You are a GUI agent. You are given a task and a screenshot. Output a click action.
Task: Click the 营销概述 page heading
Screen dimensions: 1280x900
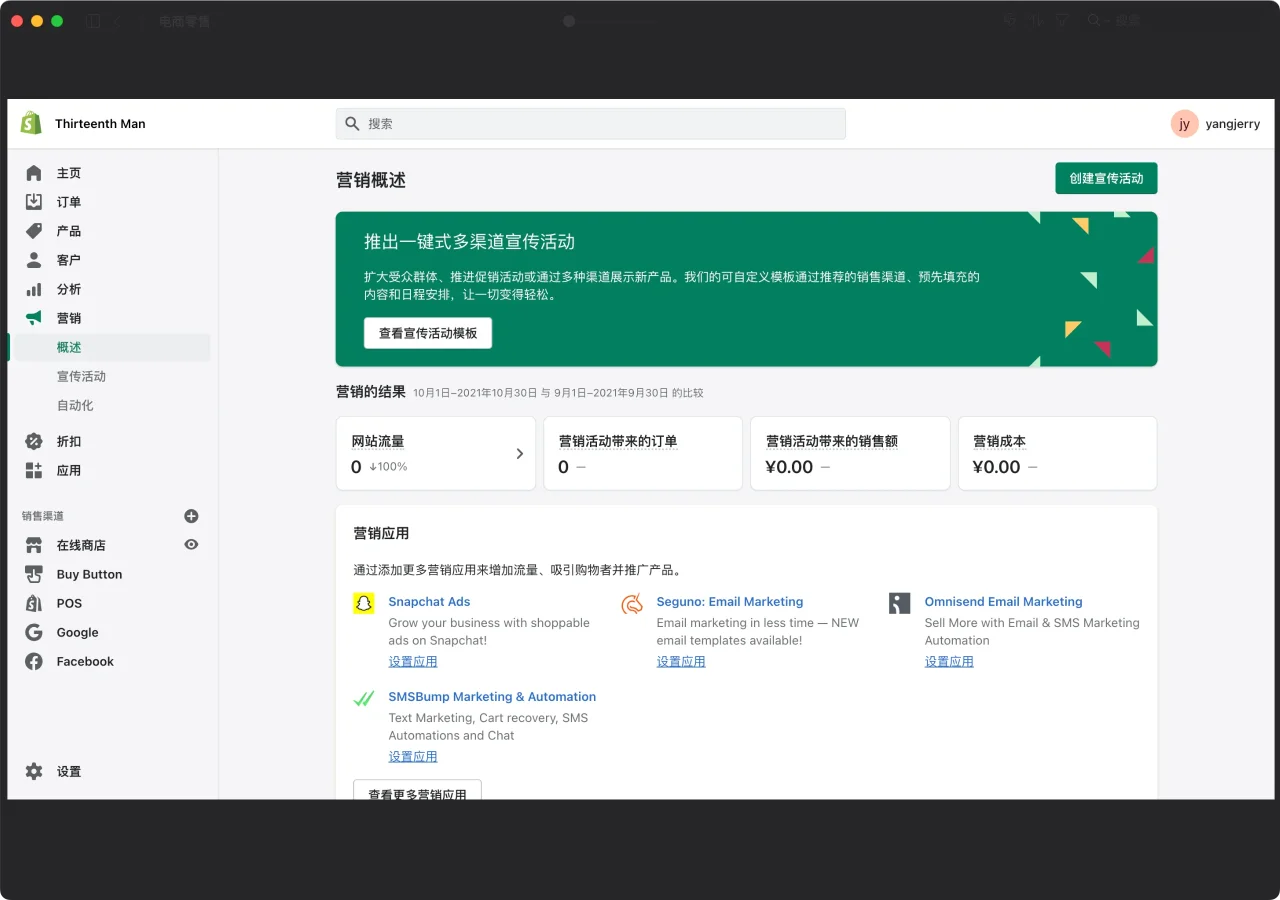click(x=371, y=180)
